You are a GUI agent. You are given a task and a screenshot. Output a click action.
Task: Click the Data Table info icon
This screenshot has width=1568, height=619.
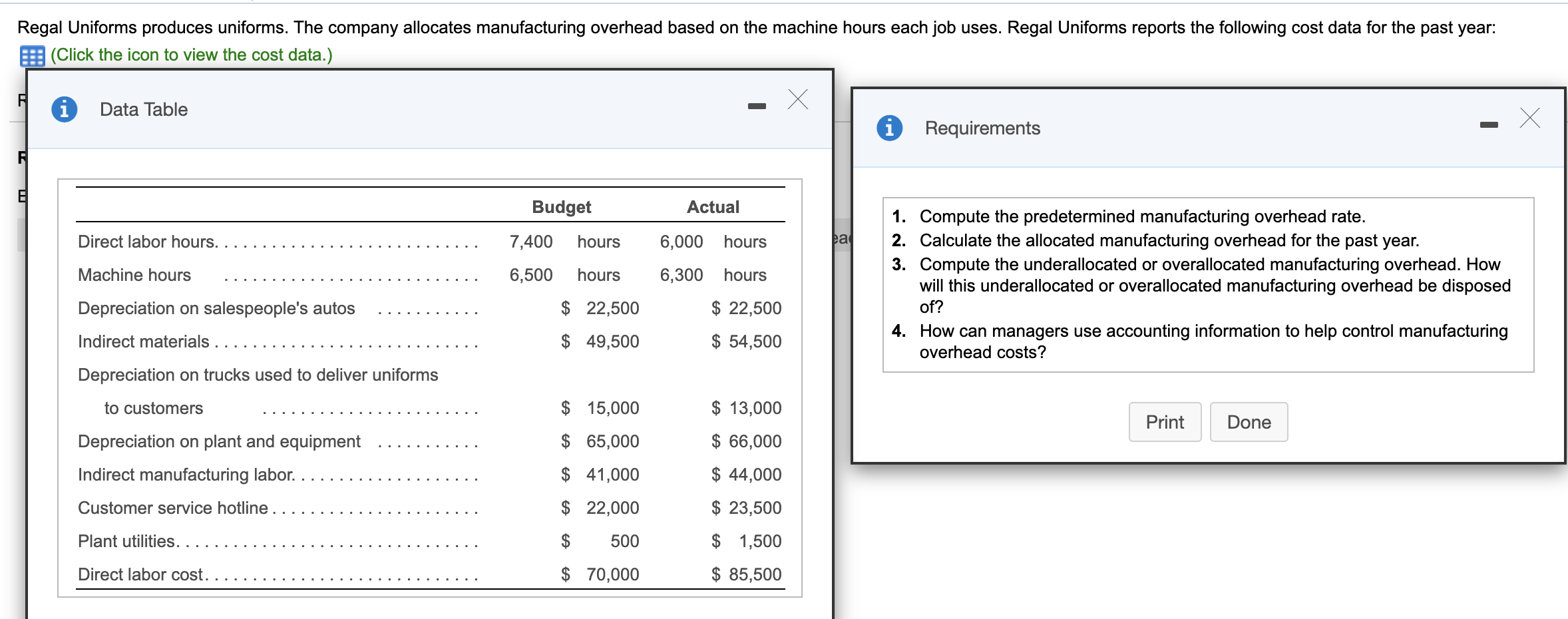65,108
